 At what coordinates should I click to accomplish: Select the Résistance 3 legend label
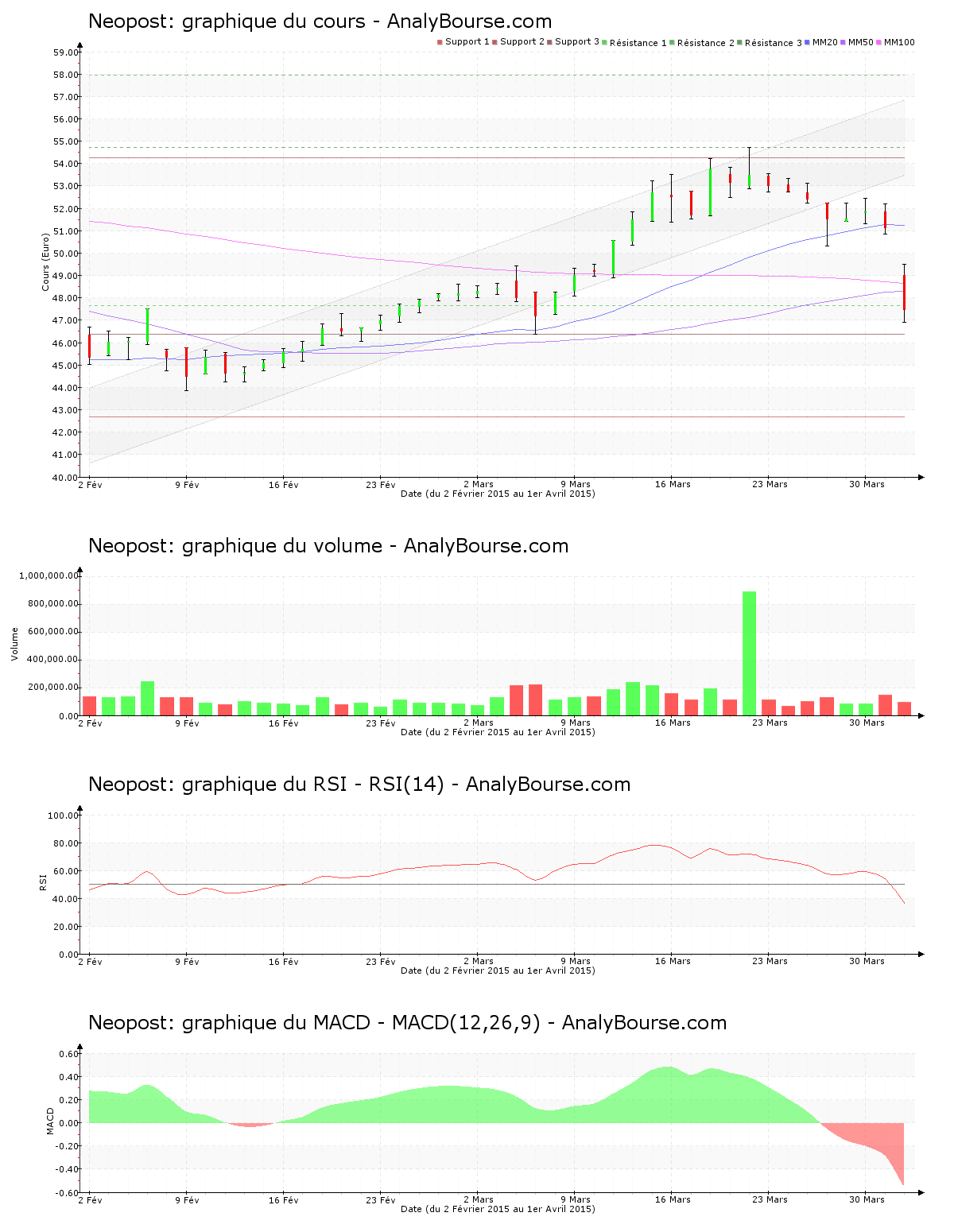[774, 43]
